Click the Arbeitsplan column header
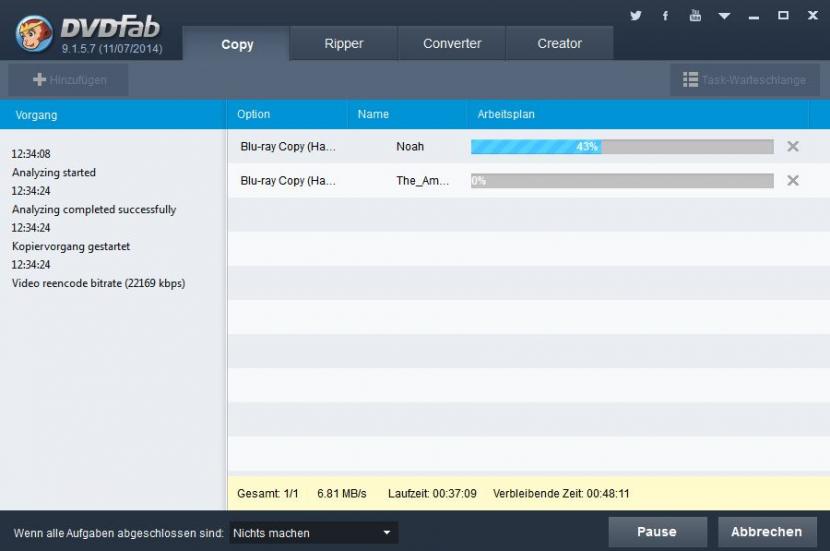This screenshot has width=830, height=551. (x=638, y=114)
